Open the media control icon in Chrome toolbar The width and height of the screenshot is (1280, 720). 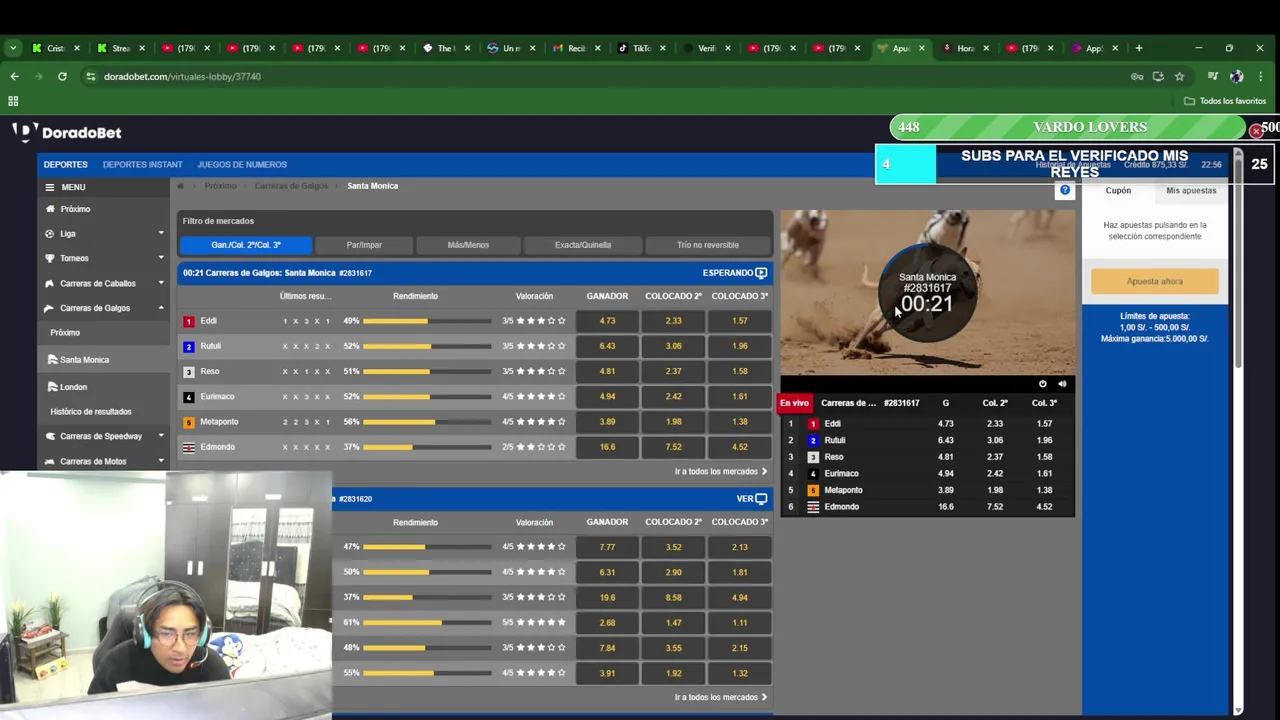click(1213, 76)
